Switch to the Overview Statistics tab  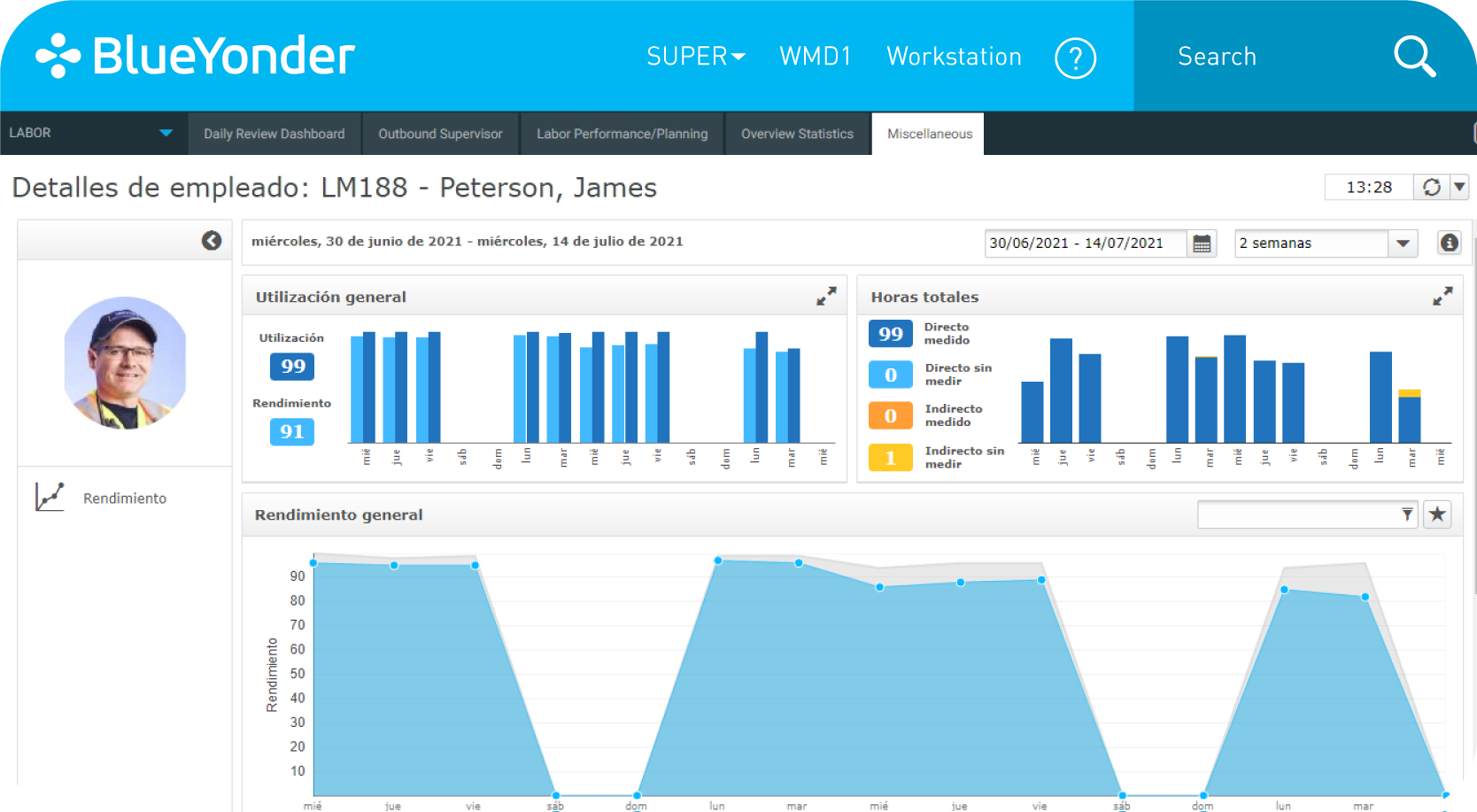(797, 134)
